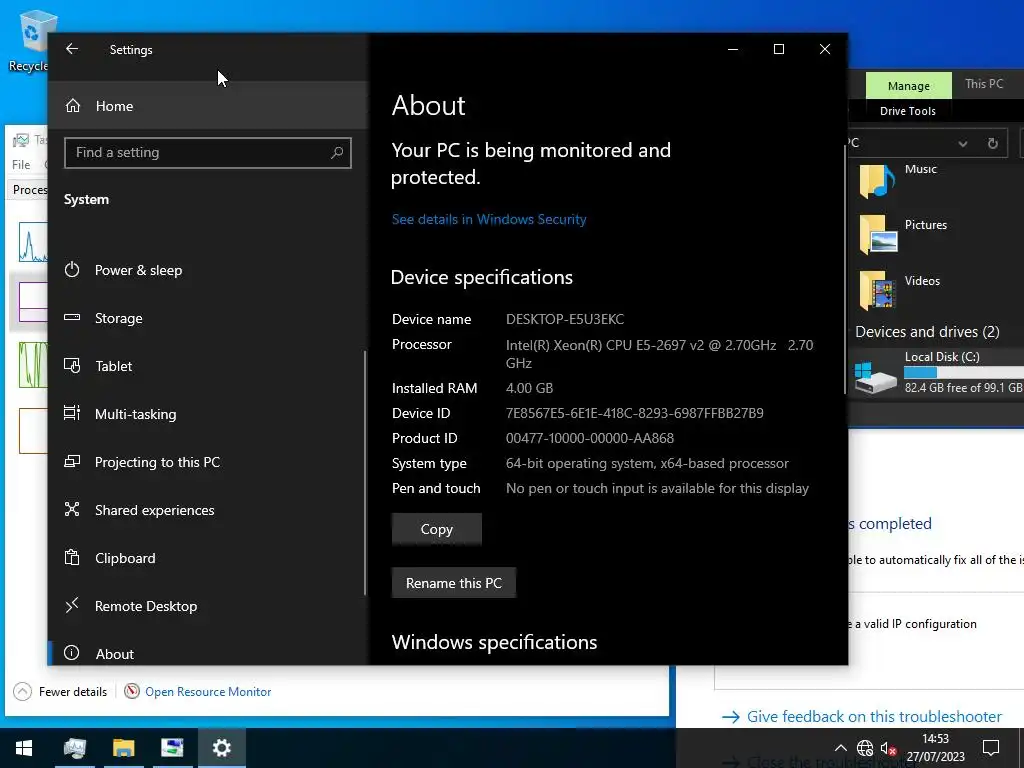Open Clipboard settings page
The width and height of the screenshot is (1024, 768).
point(208,558)
